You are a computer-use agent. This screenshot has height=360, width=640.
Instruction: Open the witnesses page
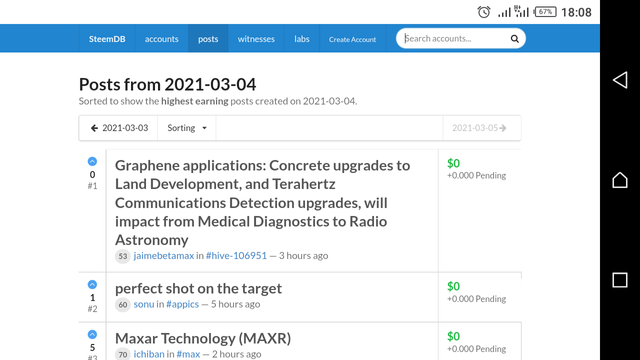pyautogui.click(x=256, y=39)
